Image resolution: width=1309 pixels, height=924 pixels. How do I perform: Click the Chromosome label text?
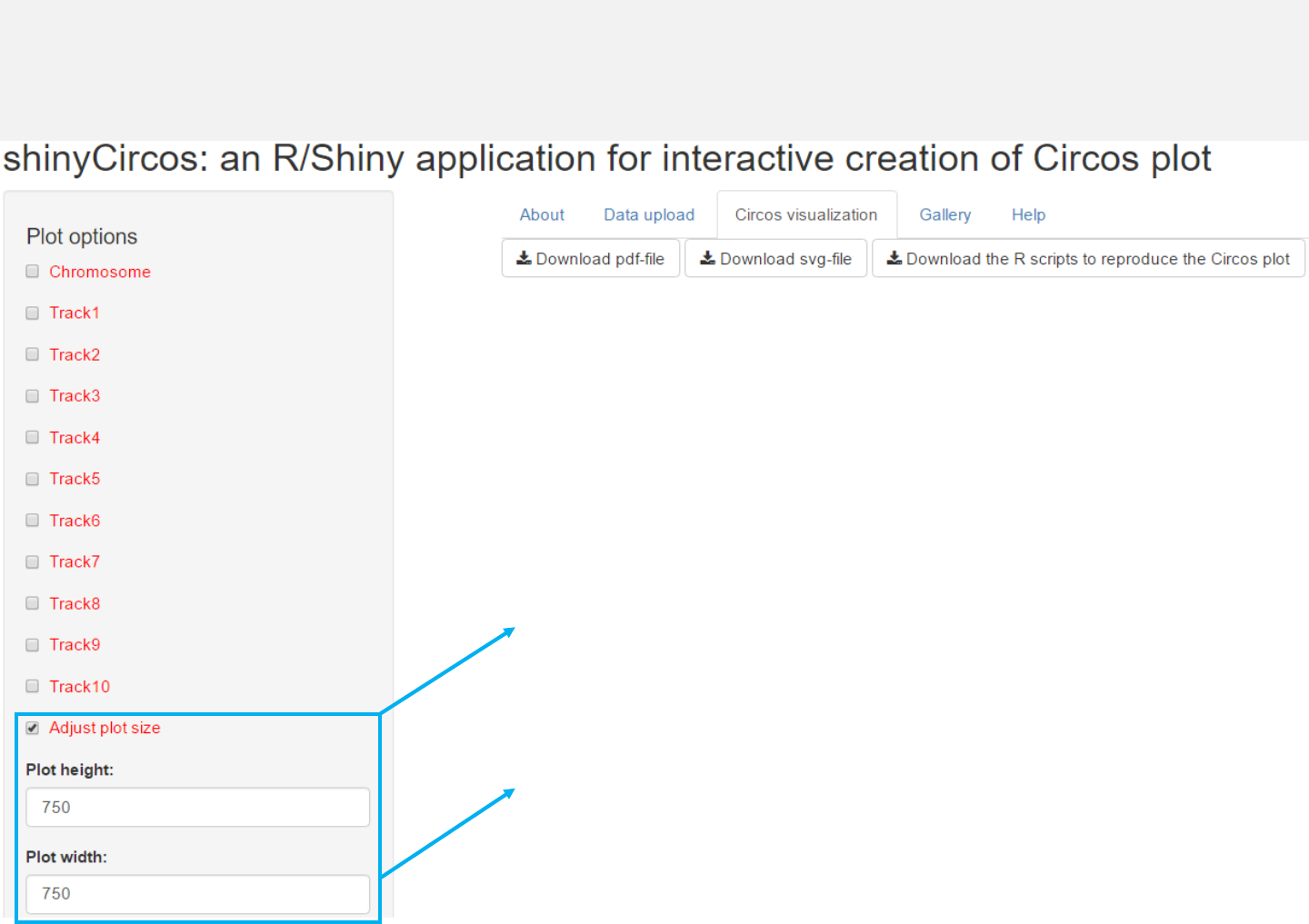[x=100, y=272]
